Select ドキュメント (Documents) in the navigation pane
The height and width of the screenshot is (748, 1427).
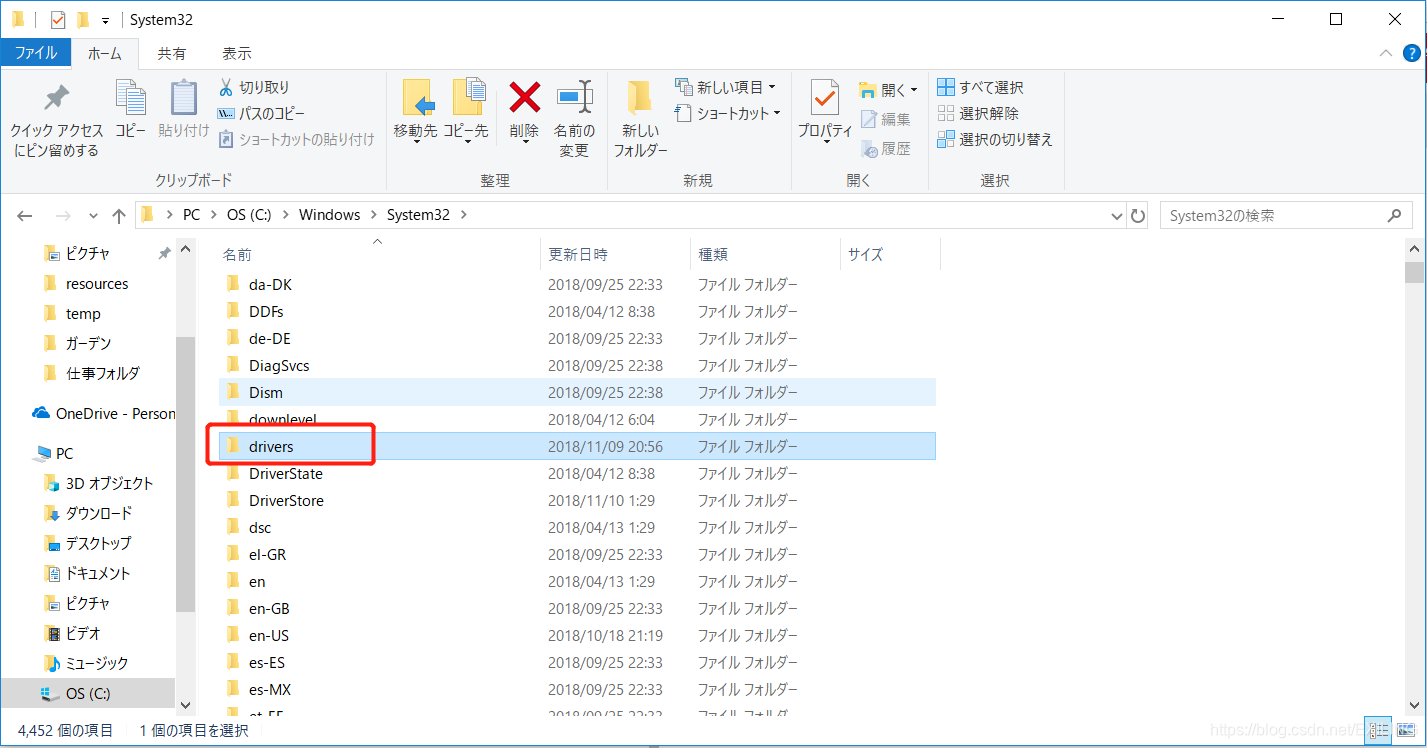tap(87, 573)
